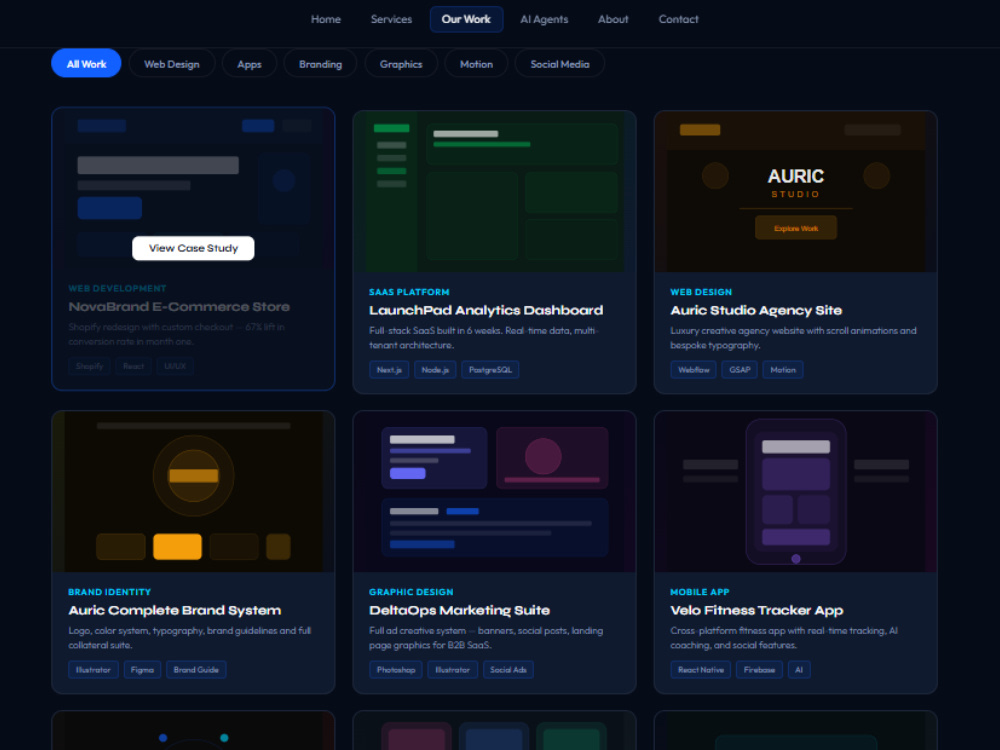Image resolution: width=1000 pixels, height=750 pixels.
Task: Click the GRAPHIC DESIGN category label
Action: (x=411, y=592)
